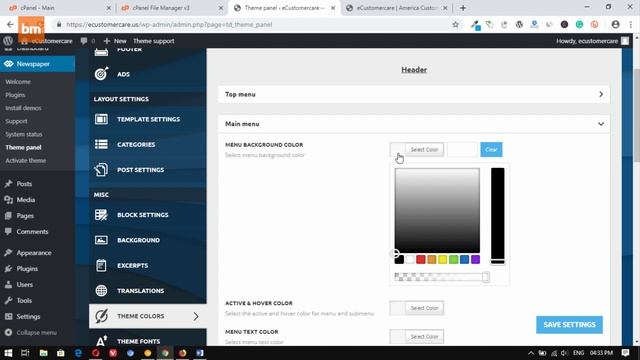This screenshot has width=640, height=360.
Task: Open Theme support link in admin bar
Action: tap(153, 41)
